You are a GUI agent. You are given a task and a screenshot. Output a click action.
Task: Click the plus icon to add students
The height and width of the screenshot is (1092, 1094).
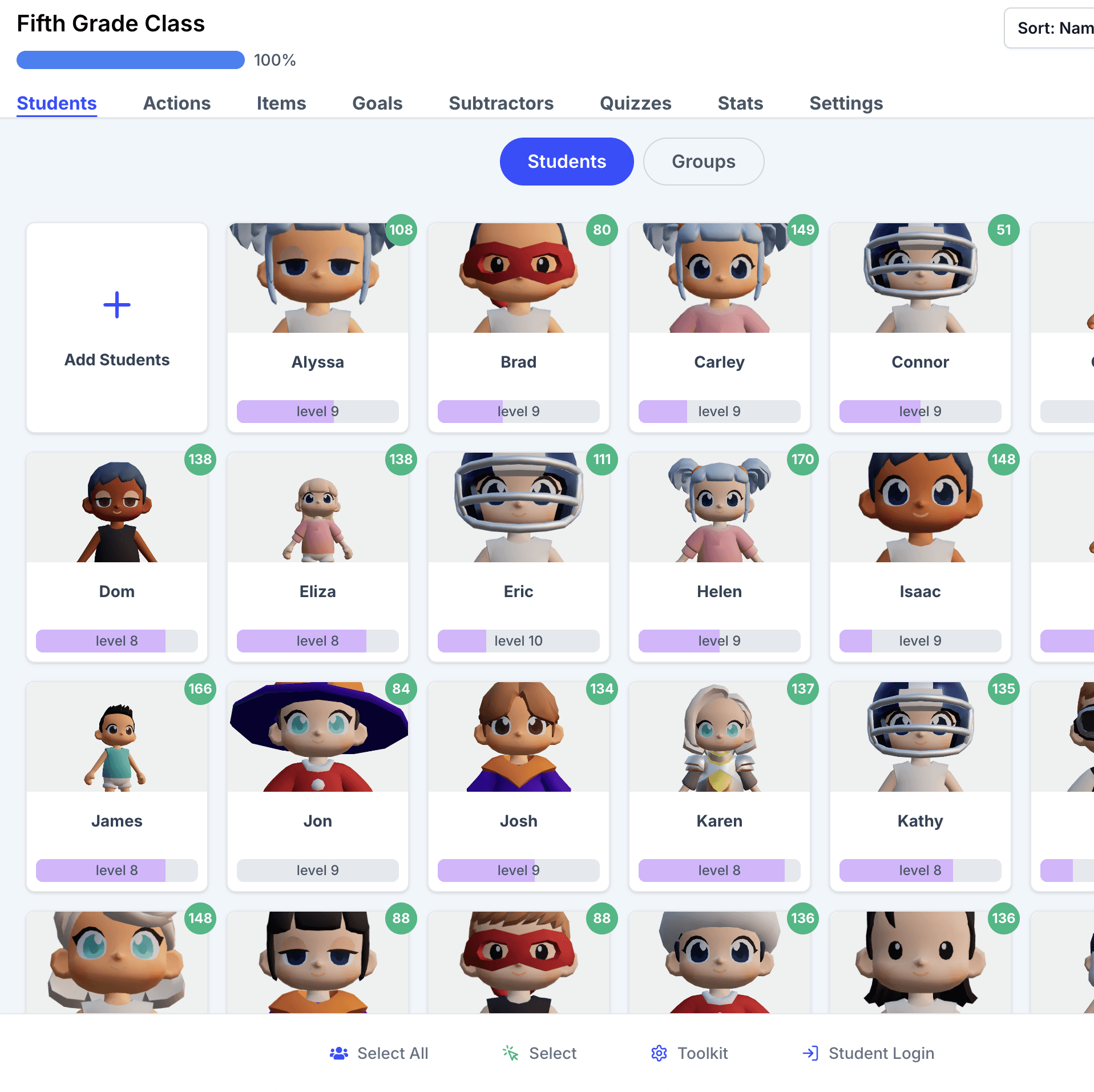click(x=117, y=305)
